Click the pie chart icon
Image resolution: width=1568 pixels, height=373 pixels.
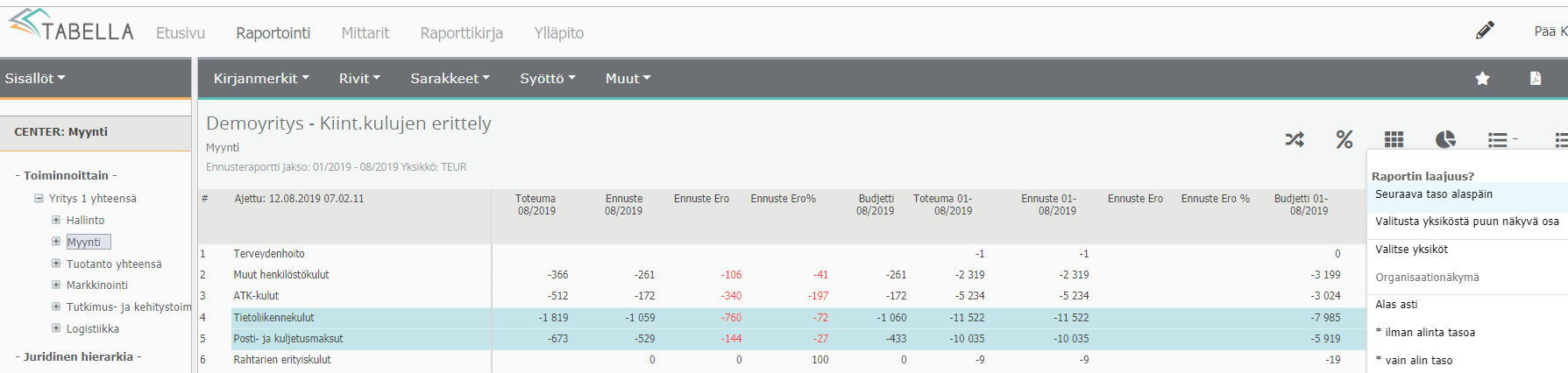click(x=1445, y=139)
